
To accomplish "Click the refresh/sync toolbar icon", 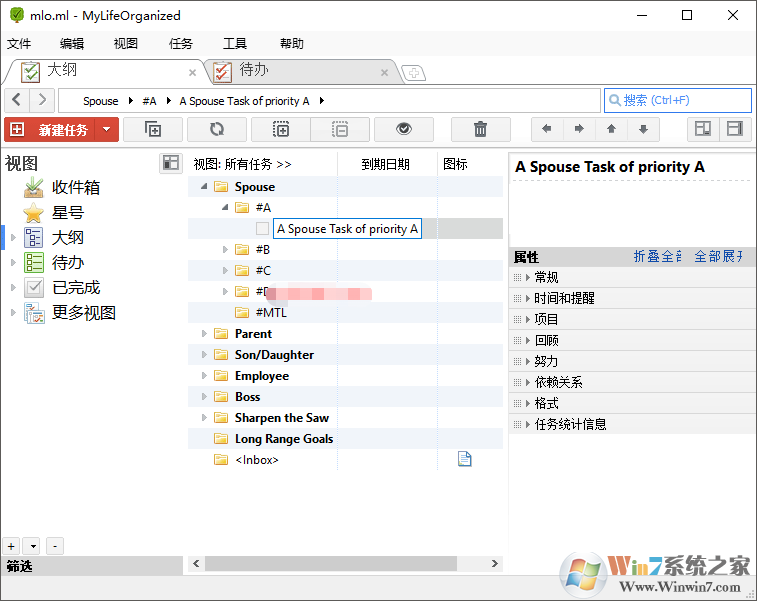I will click(x=217, y=129).
